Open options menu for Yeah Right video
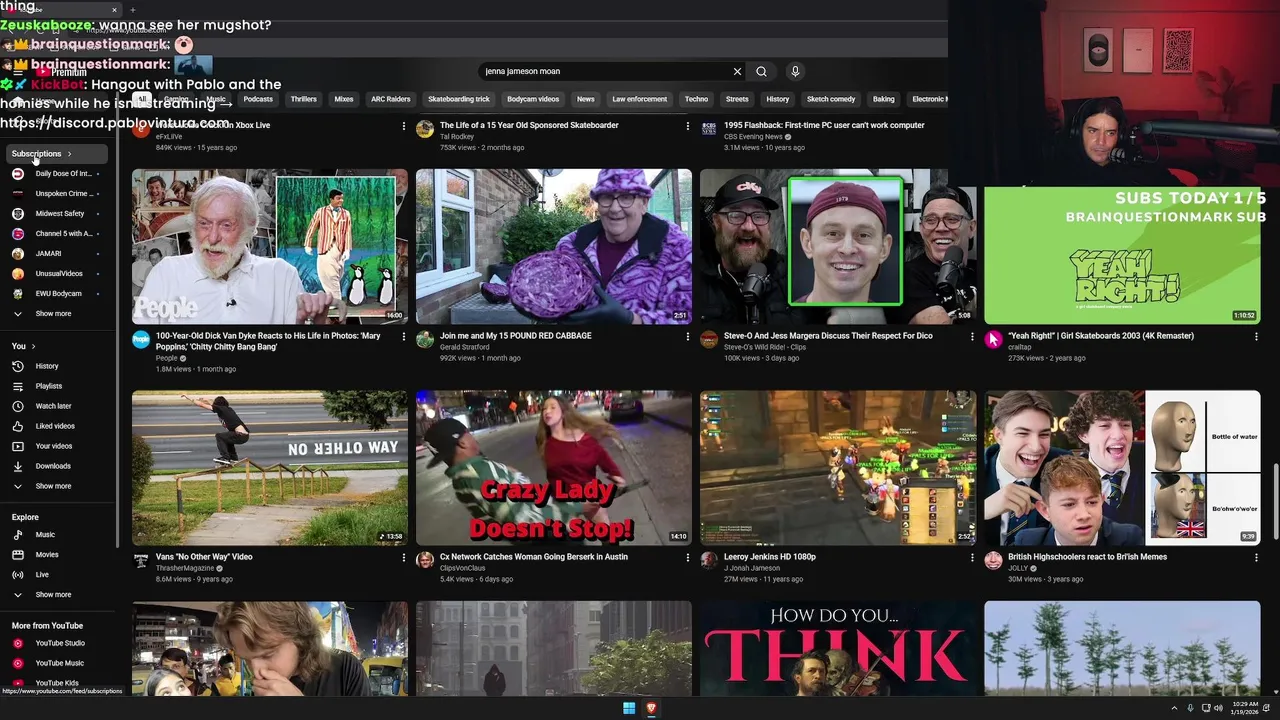 1256,337
